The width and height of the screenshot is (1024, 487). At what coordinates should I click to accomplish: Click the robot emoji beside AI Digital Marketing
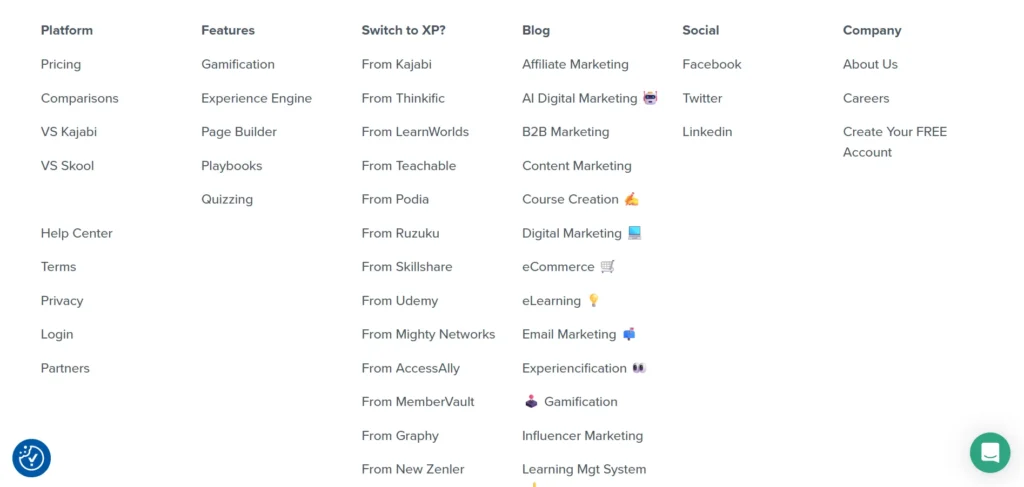(650, 98)
